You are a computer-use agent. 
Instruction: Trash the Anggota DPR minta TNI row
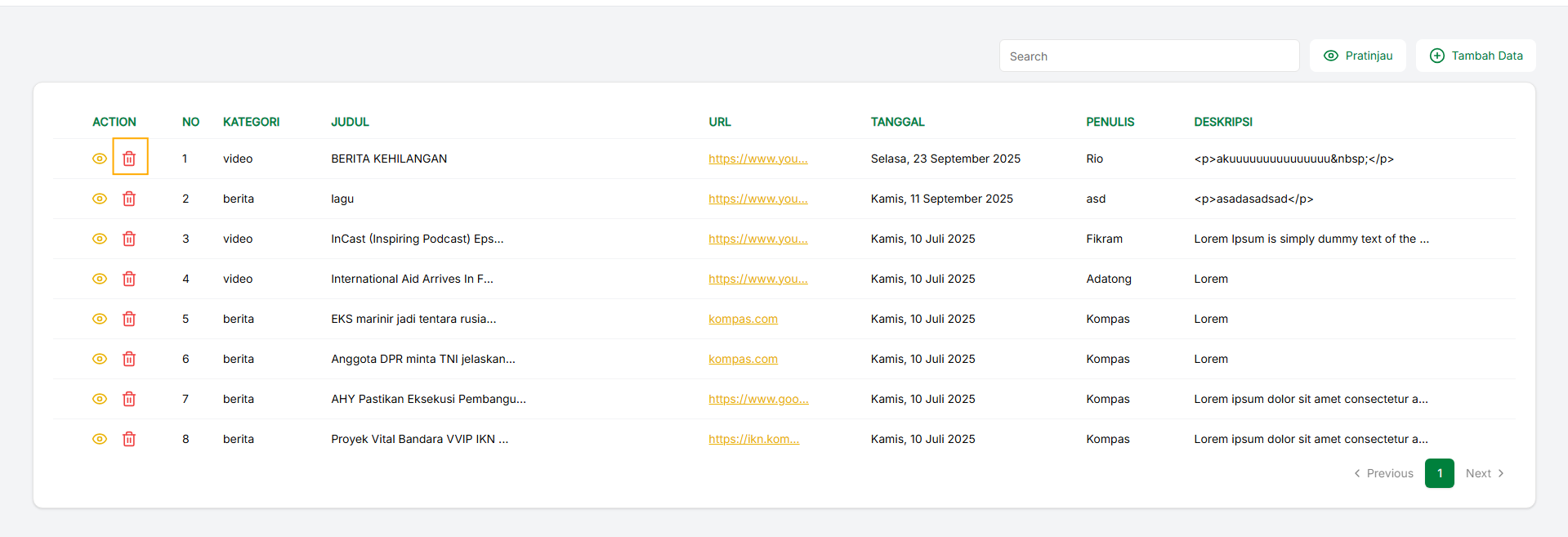129,359
